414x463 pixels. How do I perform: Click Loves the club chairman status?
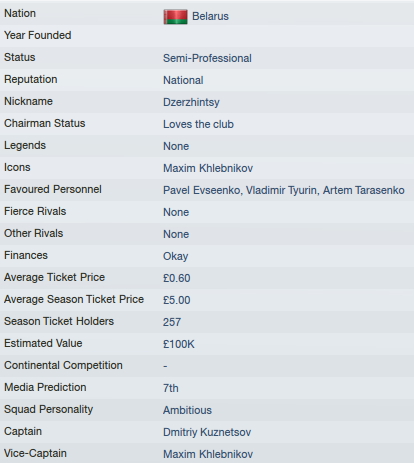(198, 124)
